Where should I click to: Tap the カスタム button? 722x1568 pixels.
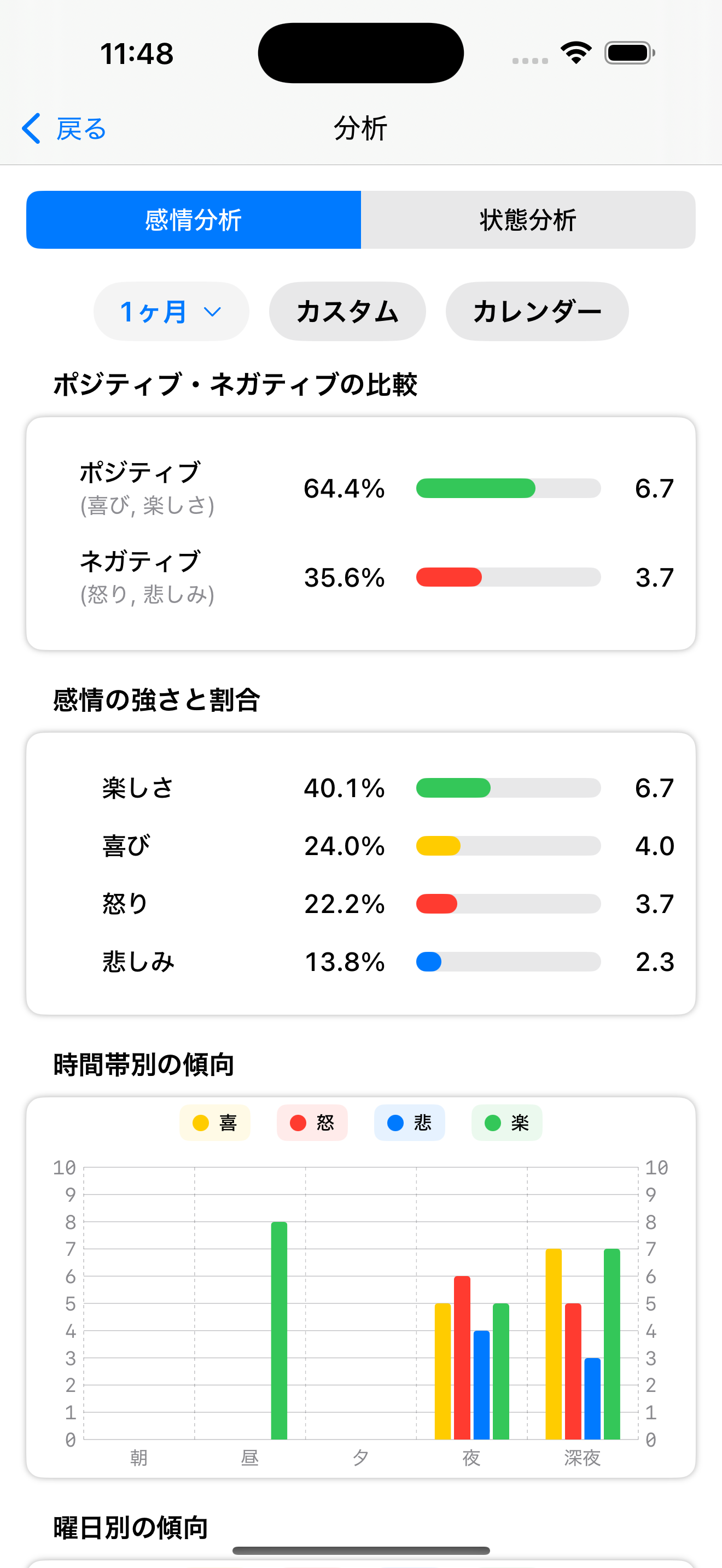(347, 311)
